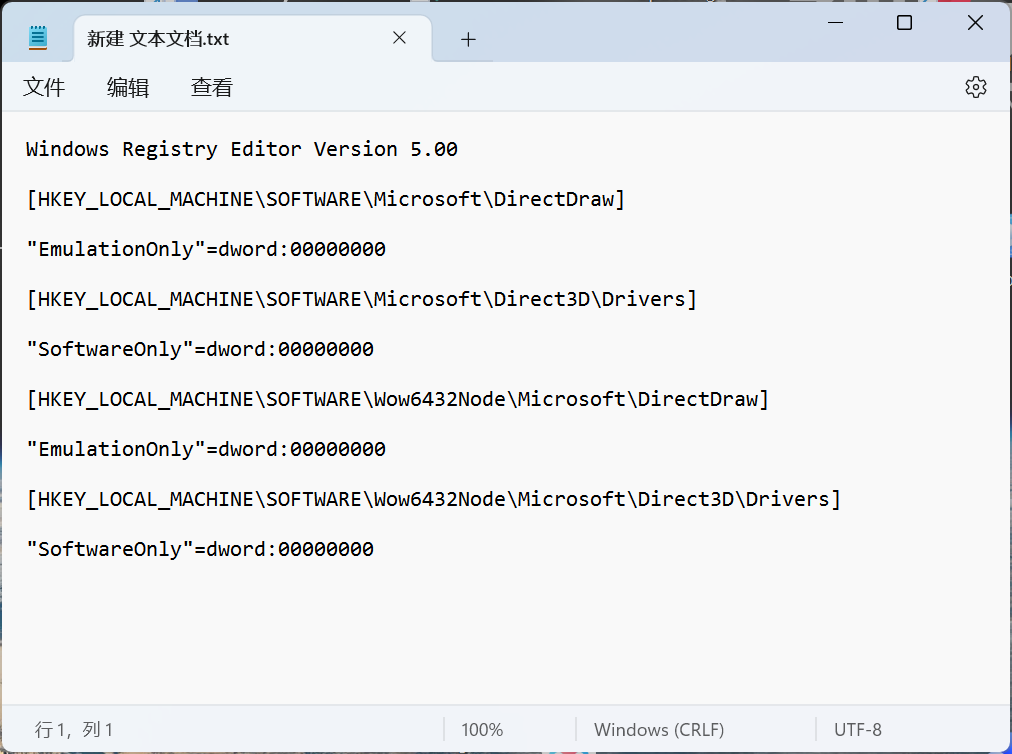Screen dimensions: 1012x754
Task: Click the last "SoftwareOnly"=dword:00000000 line
Action: (x=200, y=549)
